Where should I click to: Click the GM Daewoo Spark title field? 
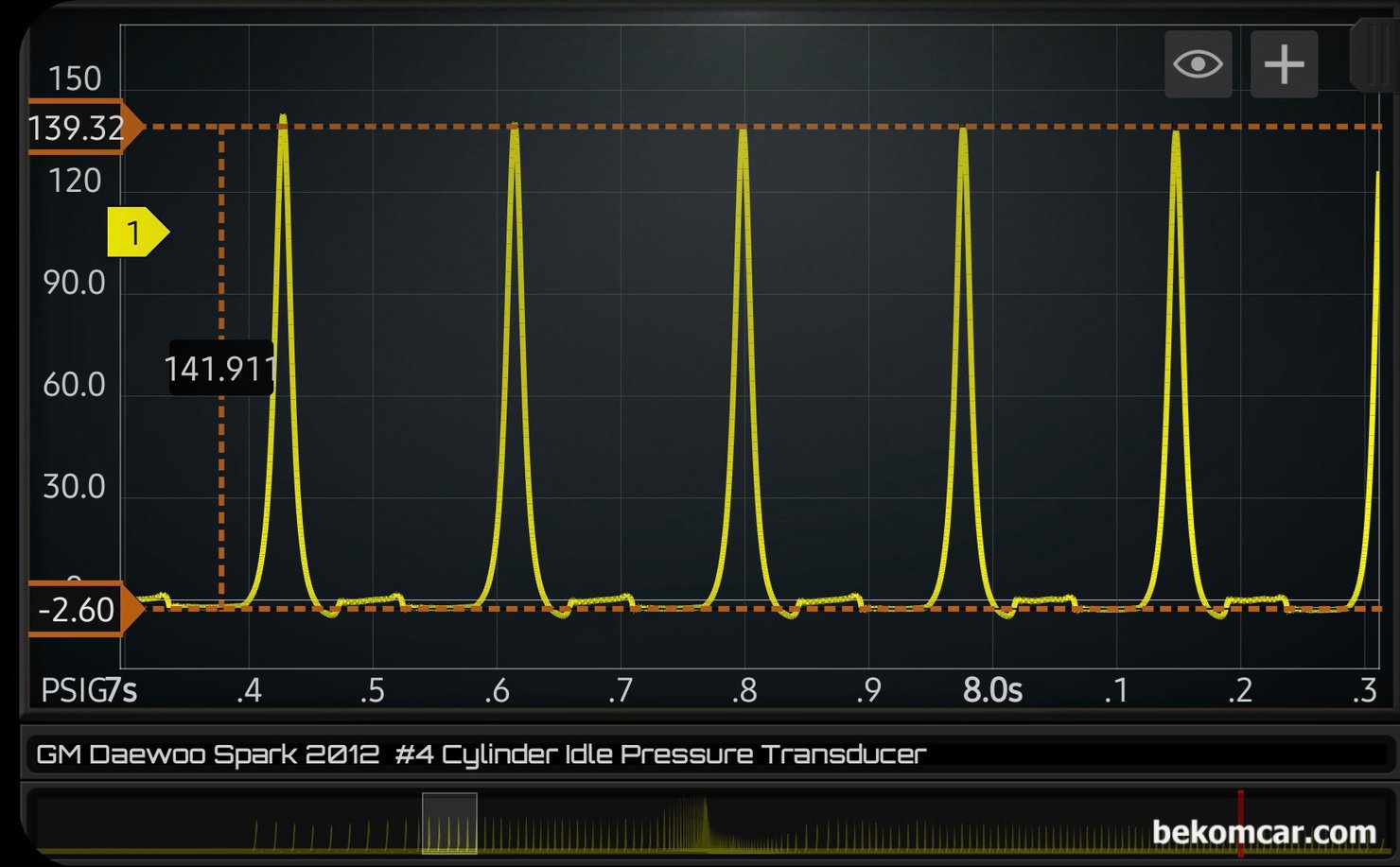(481, 754)
